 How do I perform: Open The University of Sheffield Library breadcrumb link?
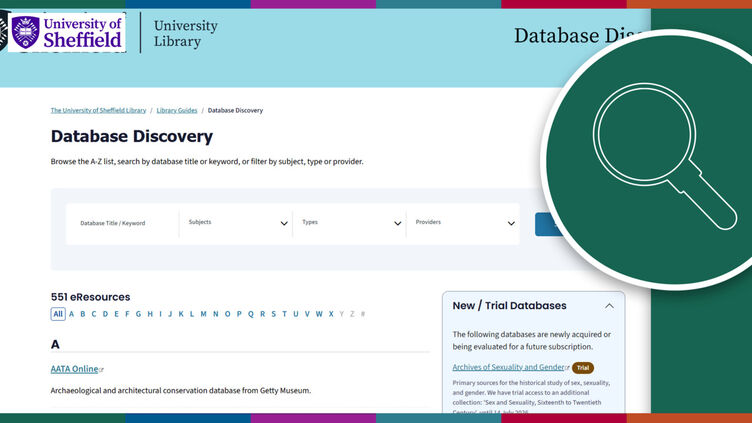[98, 110]
